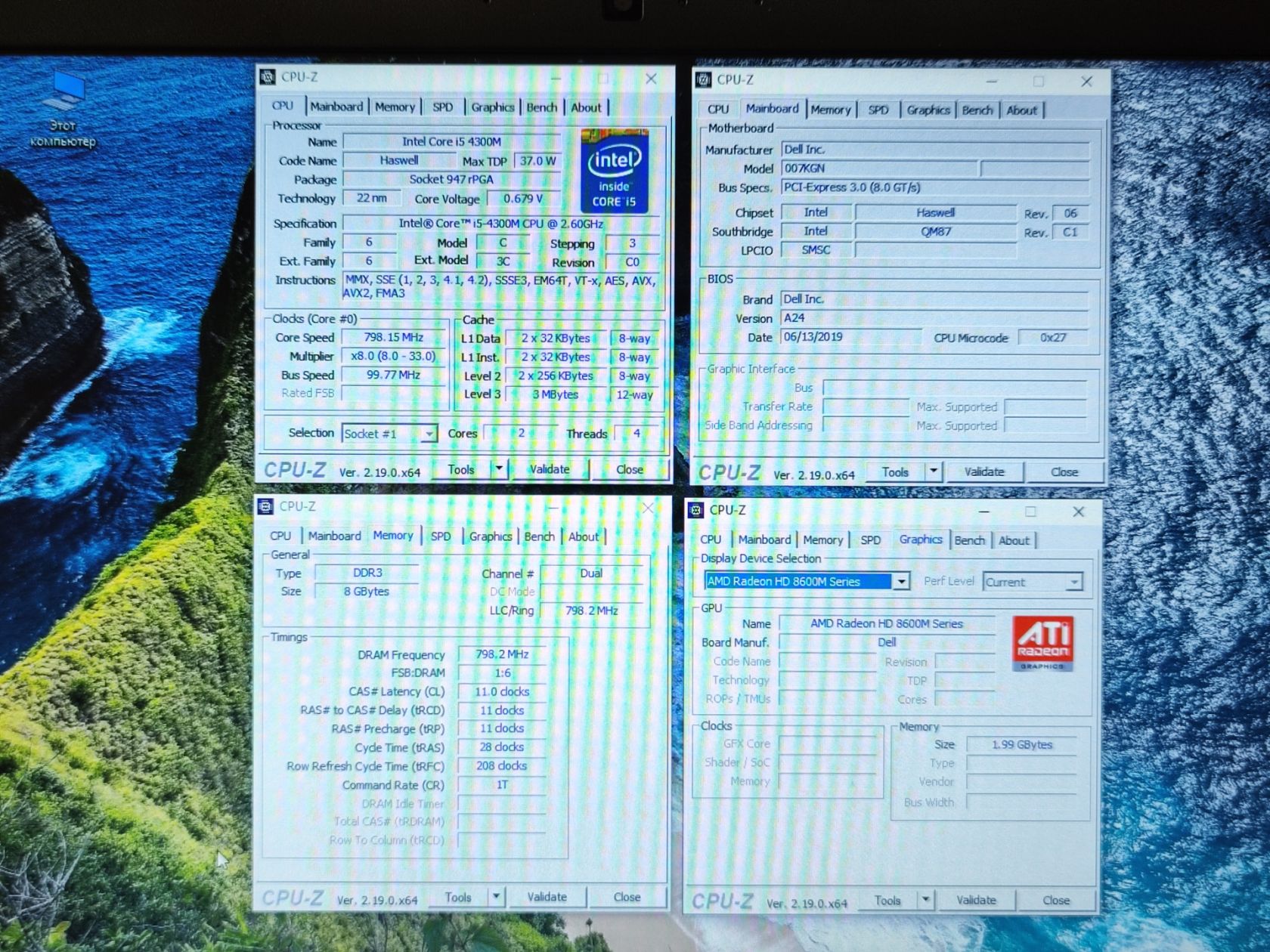Click CPU-Z title icon in top-left window
The height and width of the screenshot is (952, 1270).
tap(268, 76)
